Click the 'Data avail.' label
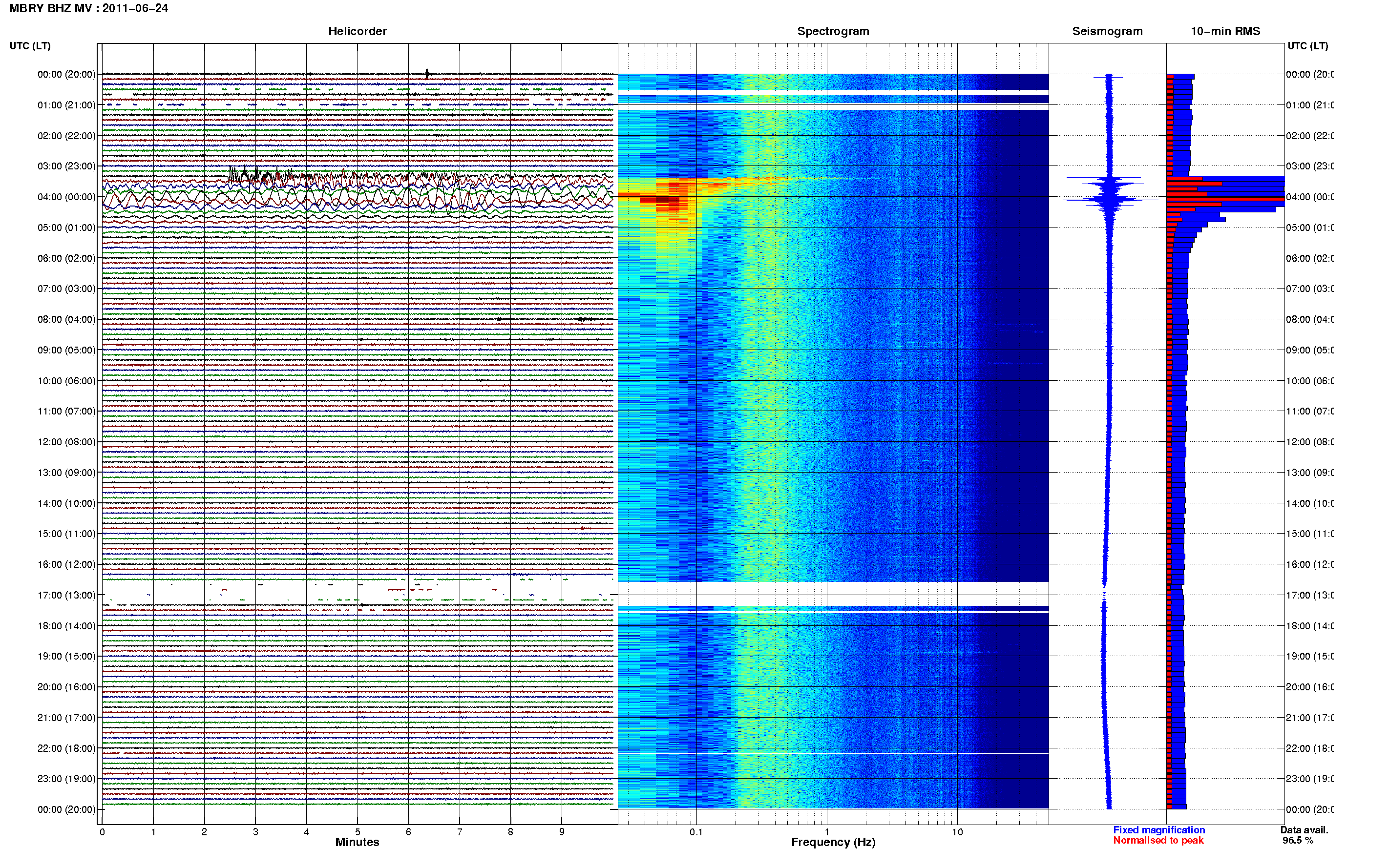Viewport: 1389px width, 868px height. [x=1304, y=830]
